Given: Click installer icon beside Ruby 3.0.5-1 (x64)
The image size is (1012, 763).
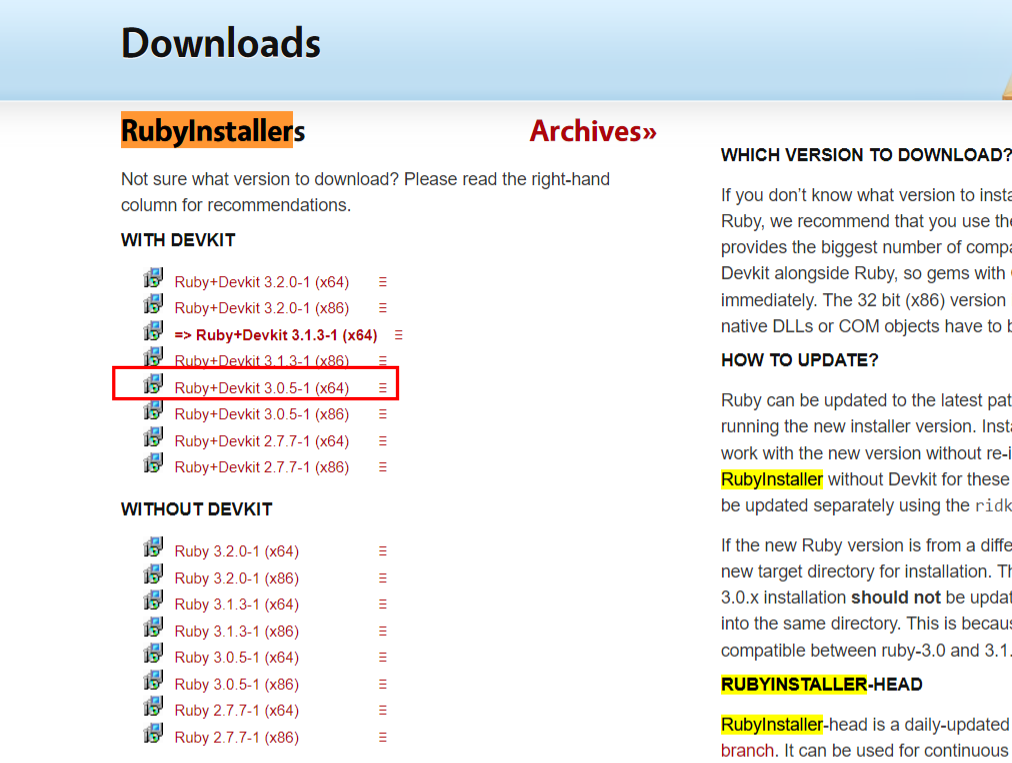Looking at the screenshot, I should coord(153,654).
